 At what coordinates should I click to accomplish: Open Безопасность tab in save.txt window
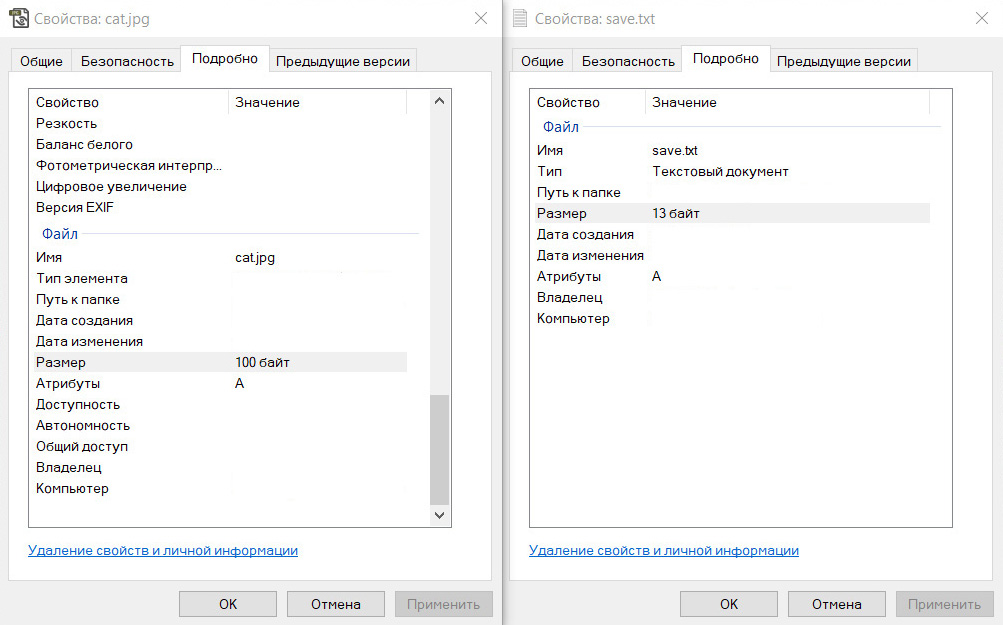(x=628, y=61)
